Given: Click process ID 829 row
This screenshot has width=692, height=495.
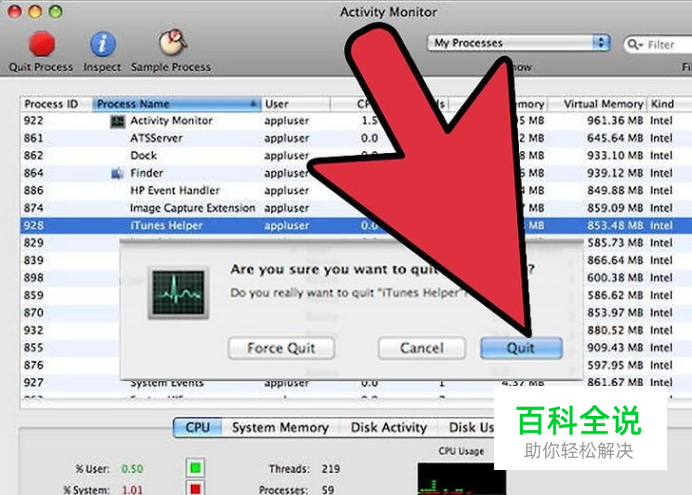Looking at the screenshot, I should (x=34, y=243).
